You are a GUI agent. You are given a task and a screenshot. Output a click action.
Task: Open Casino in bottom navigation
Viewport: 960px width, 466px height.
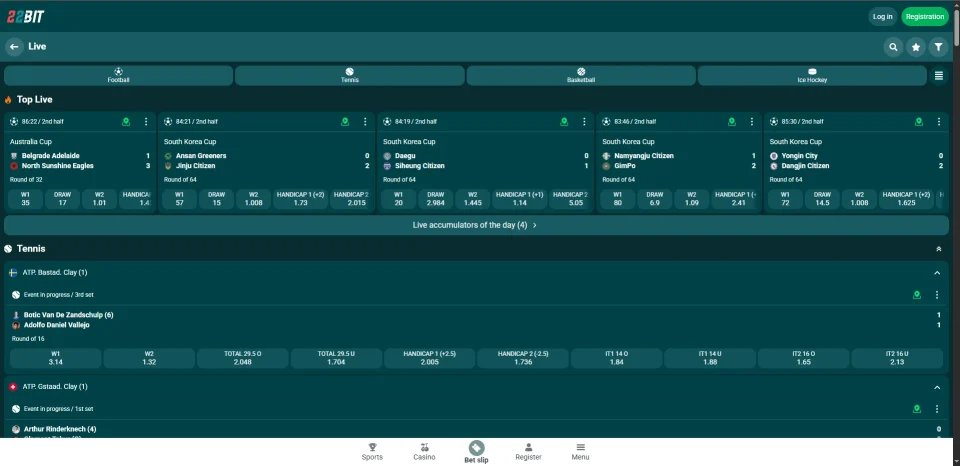(x=424, y=452)
